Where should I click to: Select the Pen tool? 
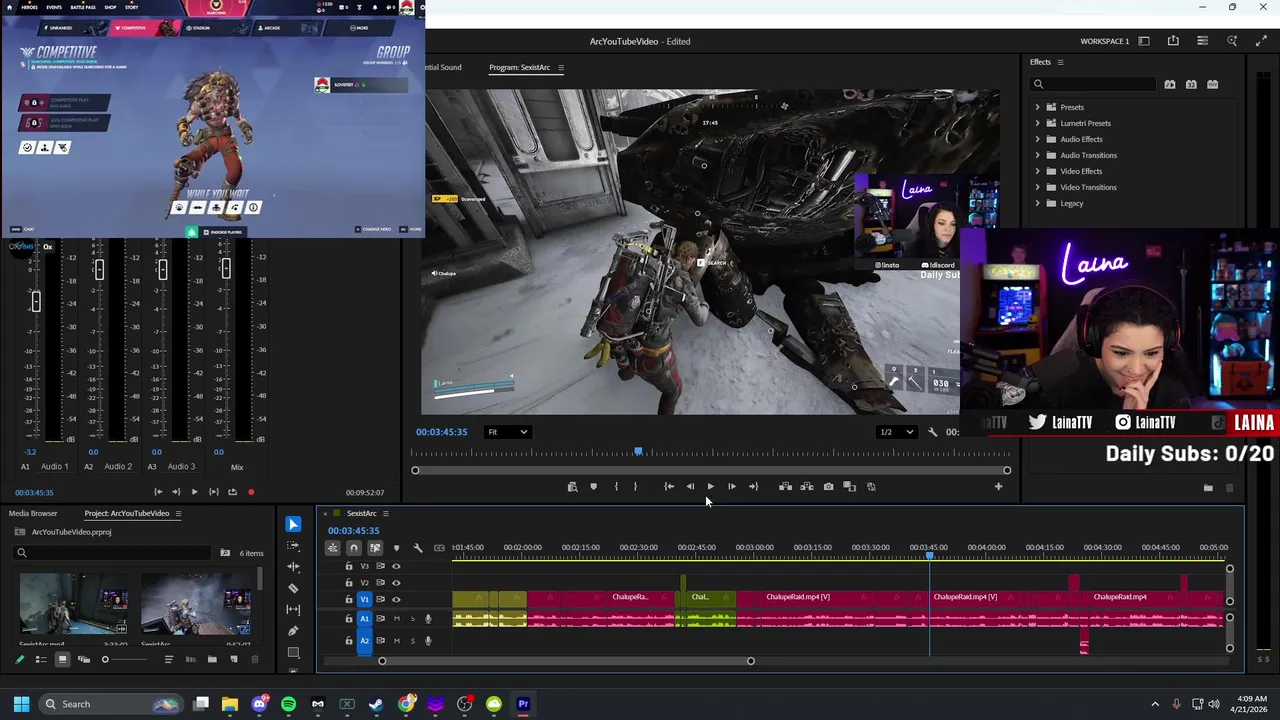(x=293, y=631)
